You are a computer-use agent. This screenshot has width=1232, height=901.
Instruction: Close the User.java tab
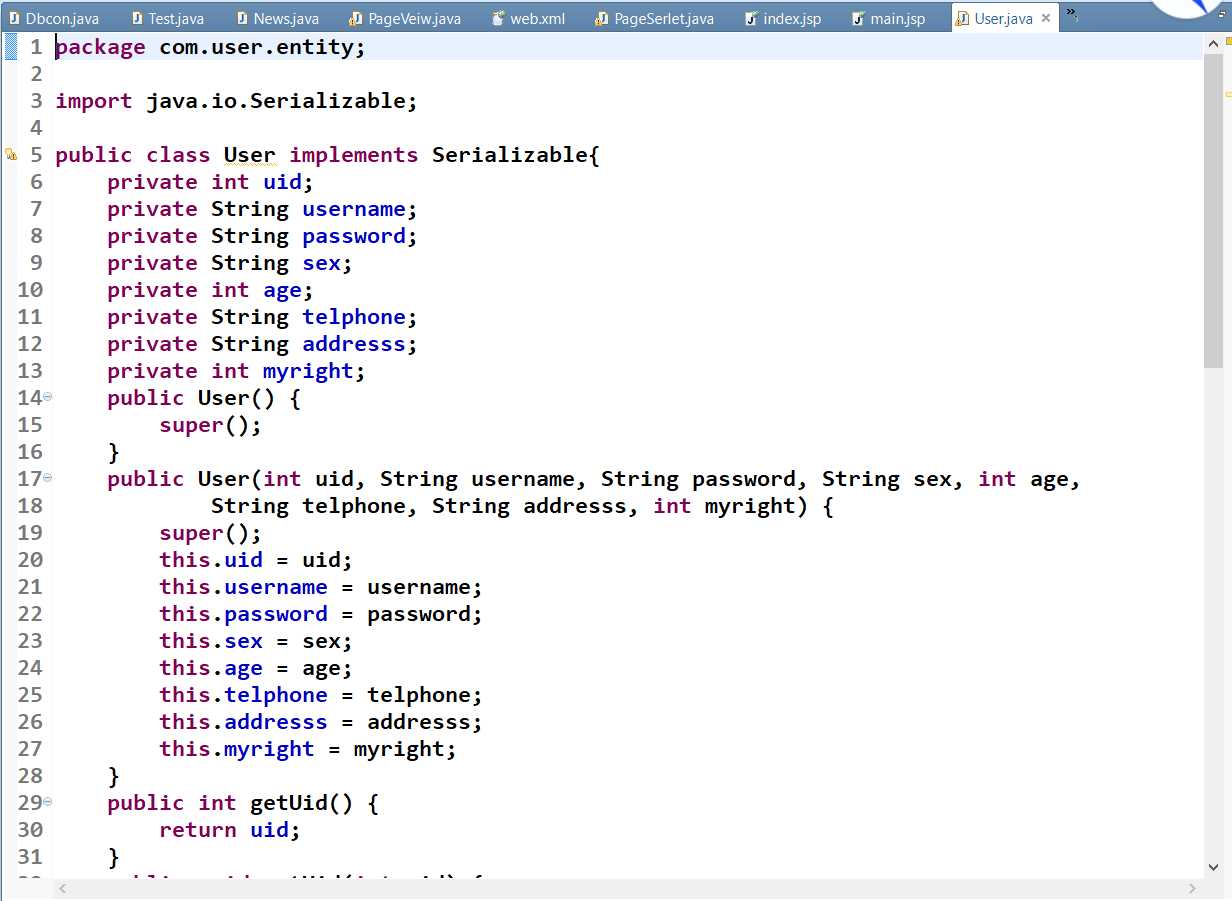point(1045,18)
